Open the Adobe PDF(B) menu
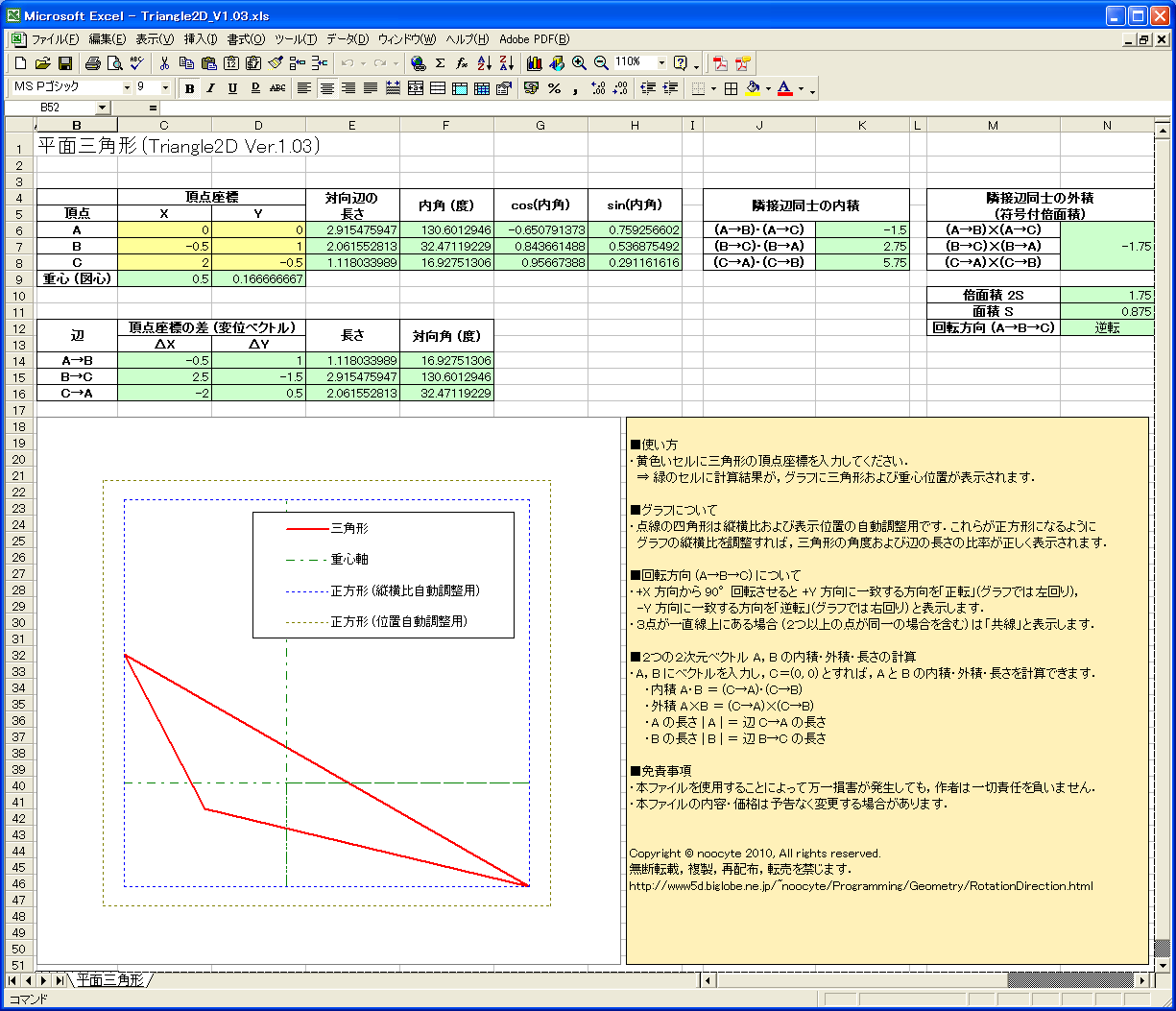The height and width of the screenshot is (1011, 1176). point(534,39)
